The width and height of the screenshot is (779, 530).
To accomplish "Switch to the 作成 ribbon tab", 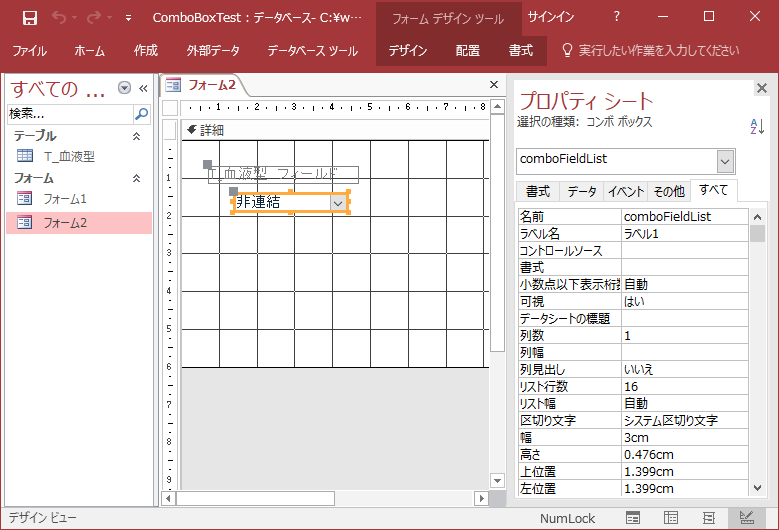I will point(146,51).
